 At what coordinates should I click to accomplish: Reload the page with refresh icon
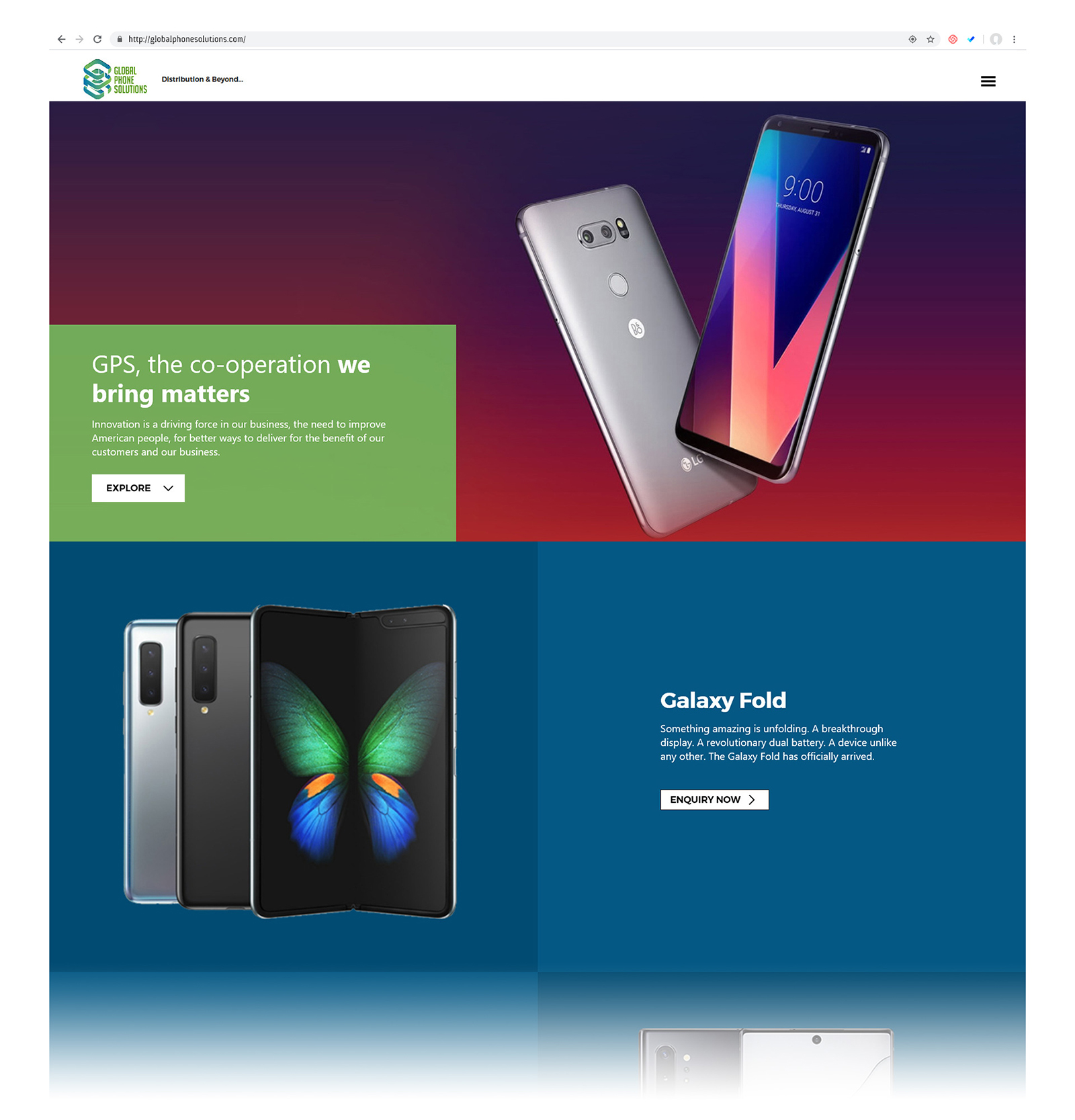(x=97, y=39)
